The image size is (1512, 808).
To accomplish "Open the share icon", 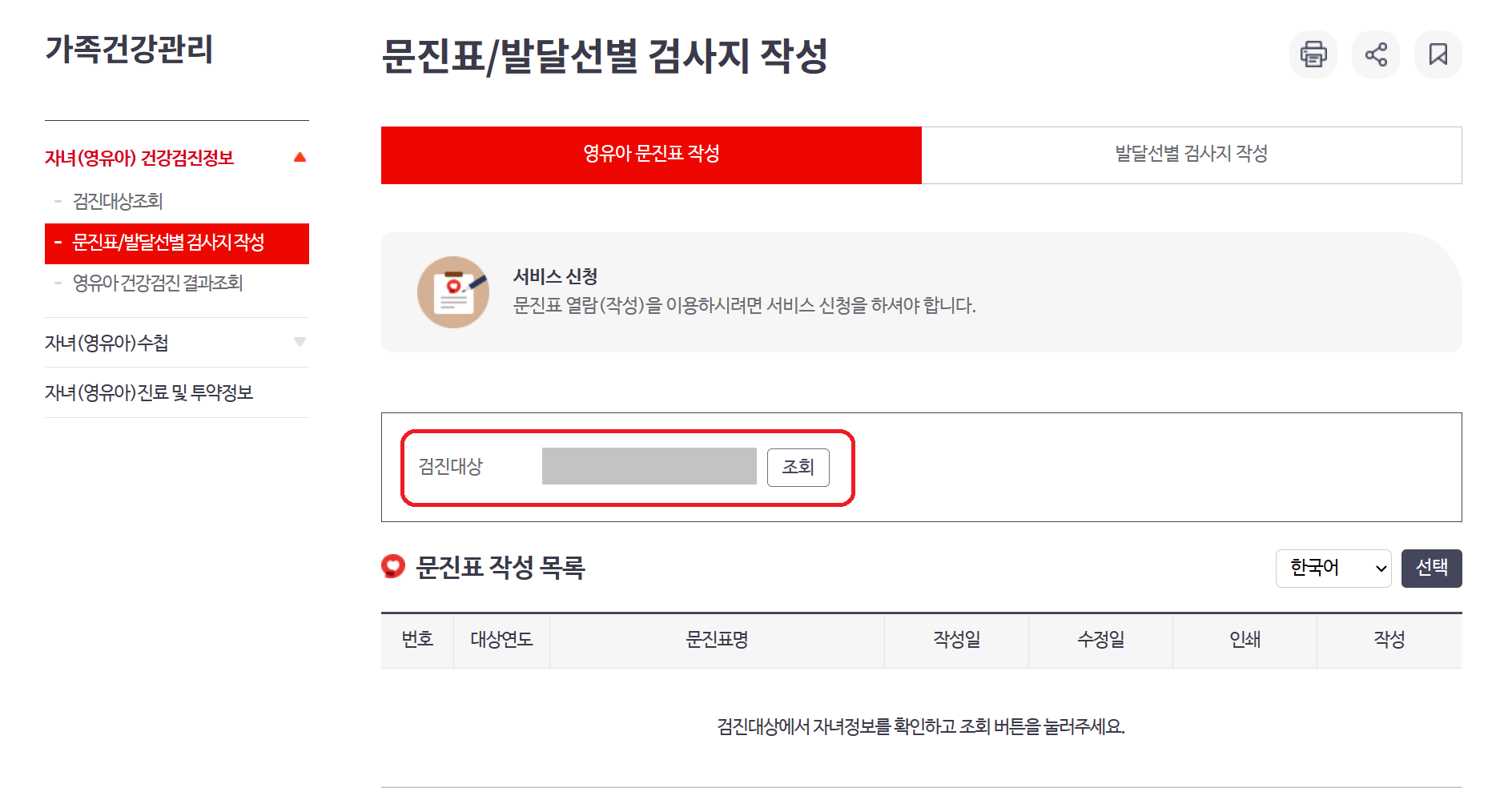I will click(x=1376, y=54).
